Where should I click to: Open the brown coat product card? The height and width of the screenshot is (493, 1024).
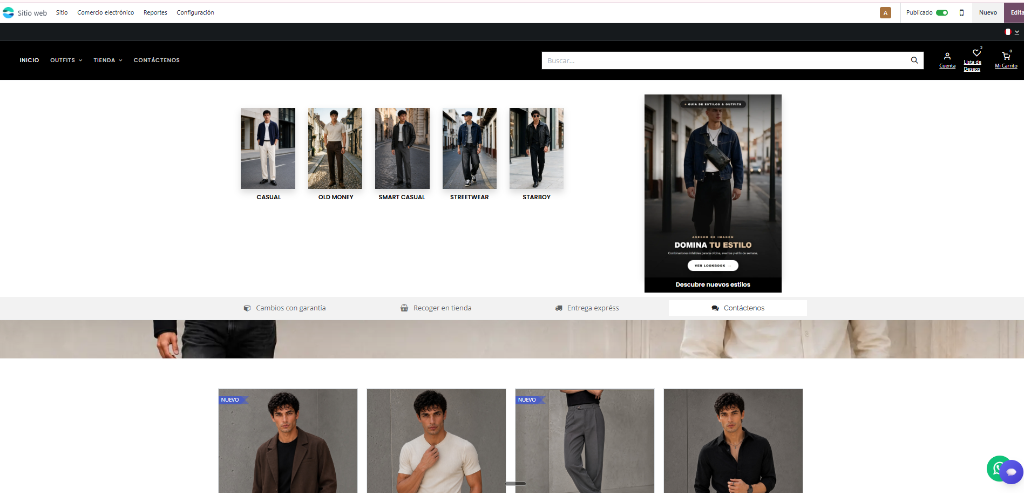click(288, 441)
